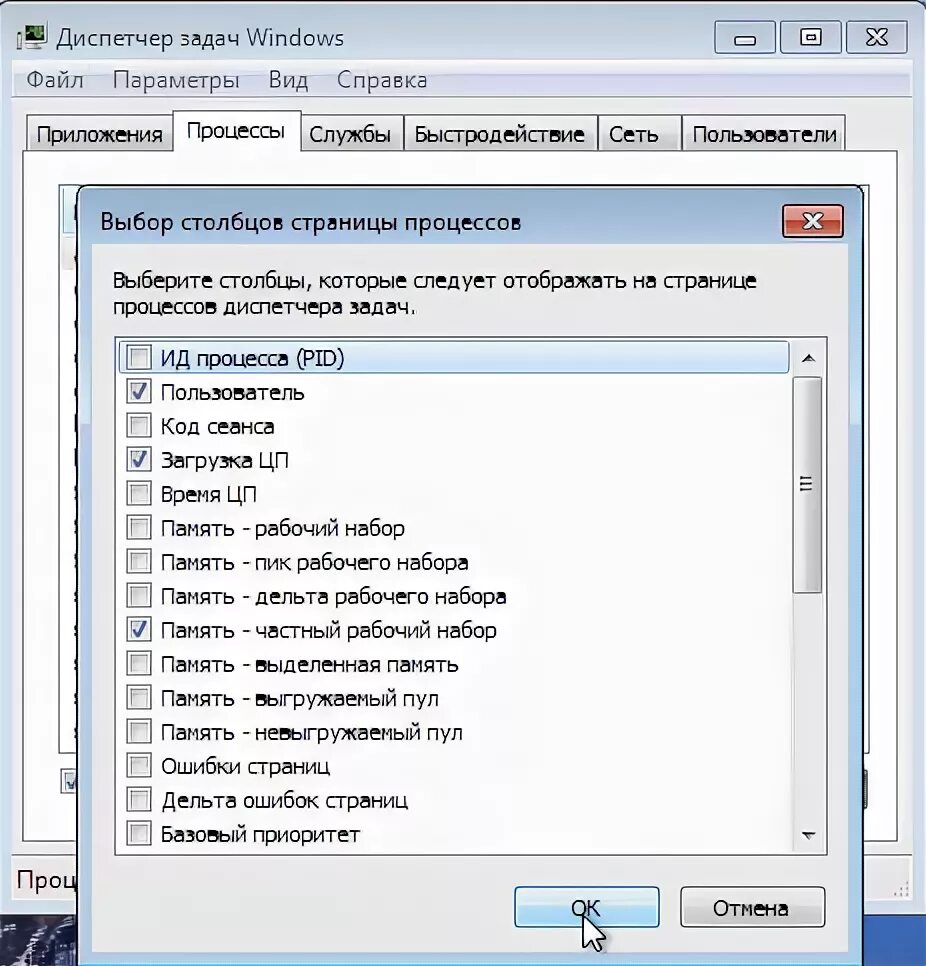Viewport: 926px width, 966px height.
Task: Maximize the Task Manager window
Action: click(x=811, y=39)
